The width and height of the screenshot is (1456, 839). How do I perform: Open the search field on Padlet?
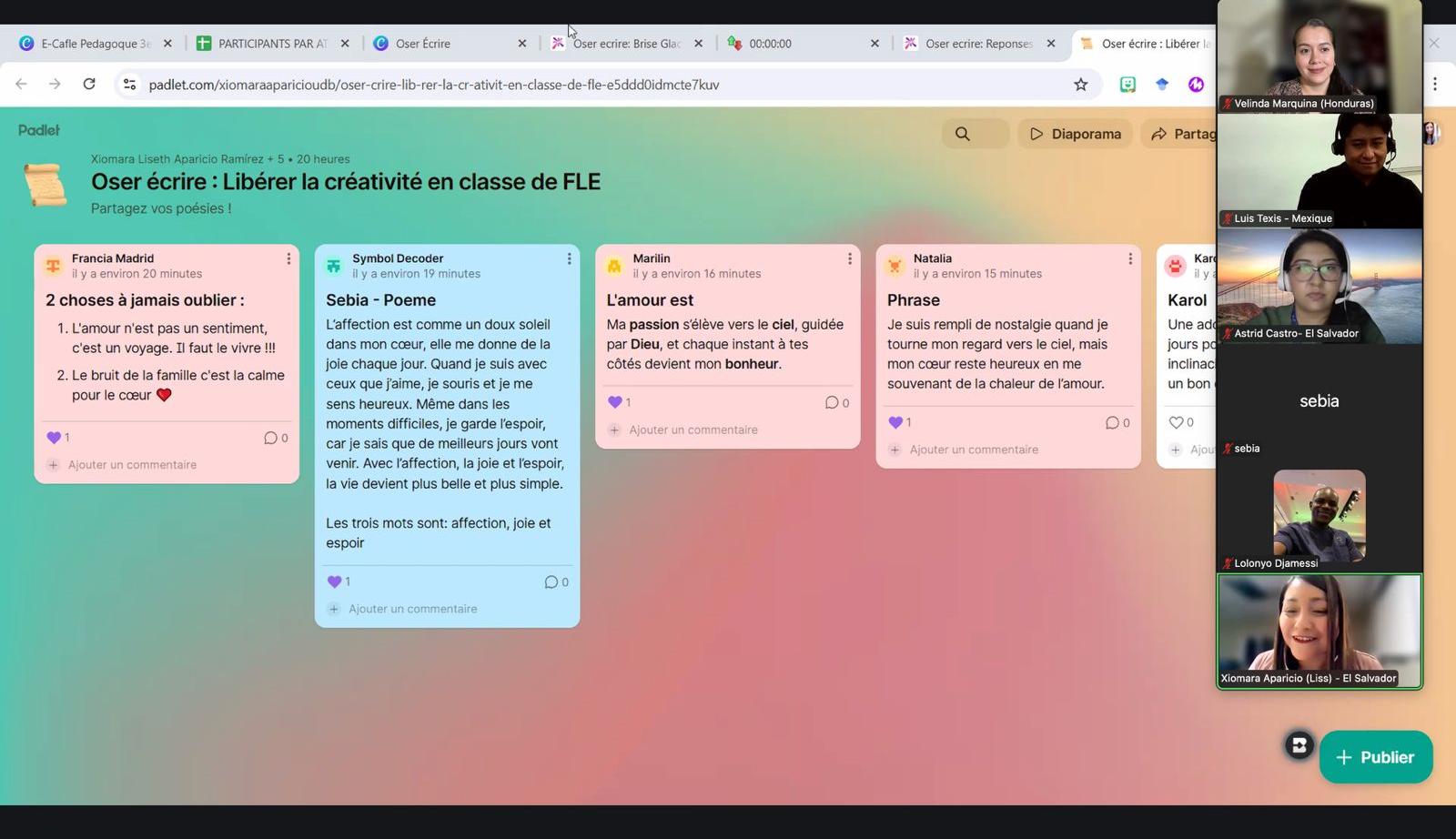coord(976,134)
